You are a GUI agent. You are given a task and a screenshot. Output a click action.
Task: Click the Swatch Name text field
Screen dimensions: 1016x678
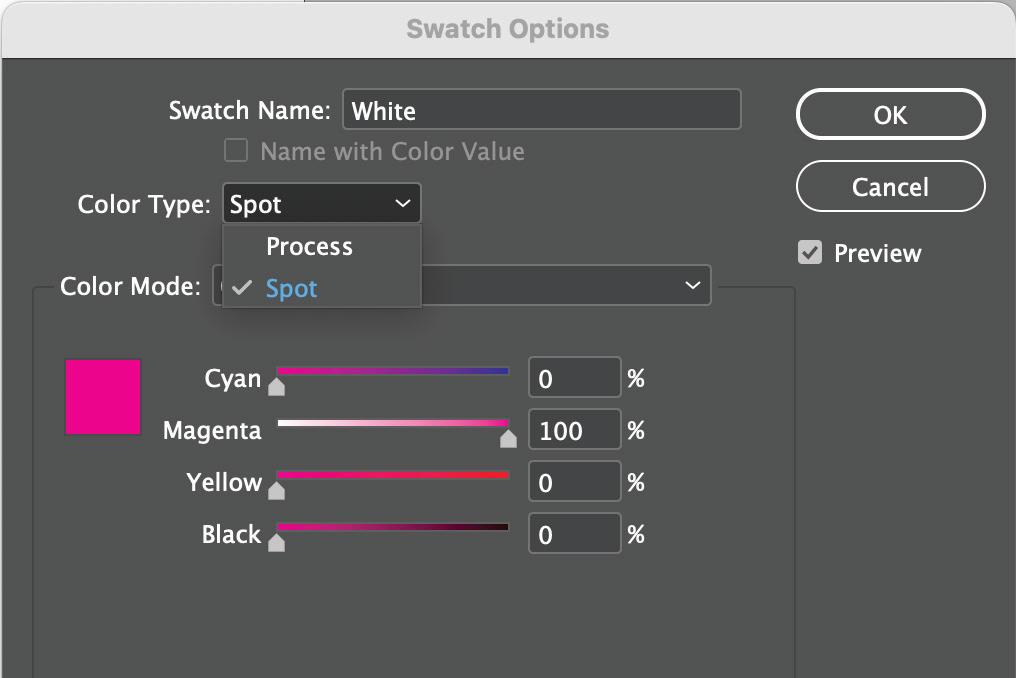click(x=541, y=110)
